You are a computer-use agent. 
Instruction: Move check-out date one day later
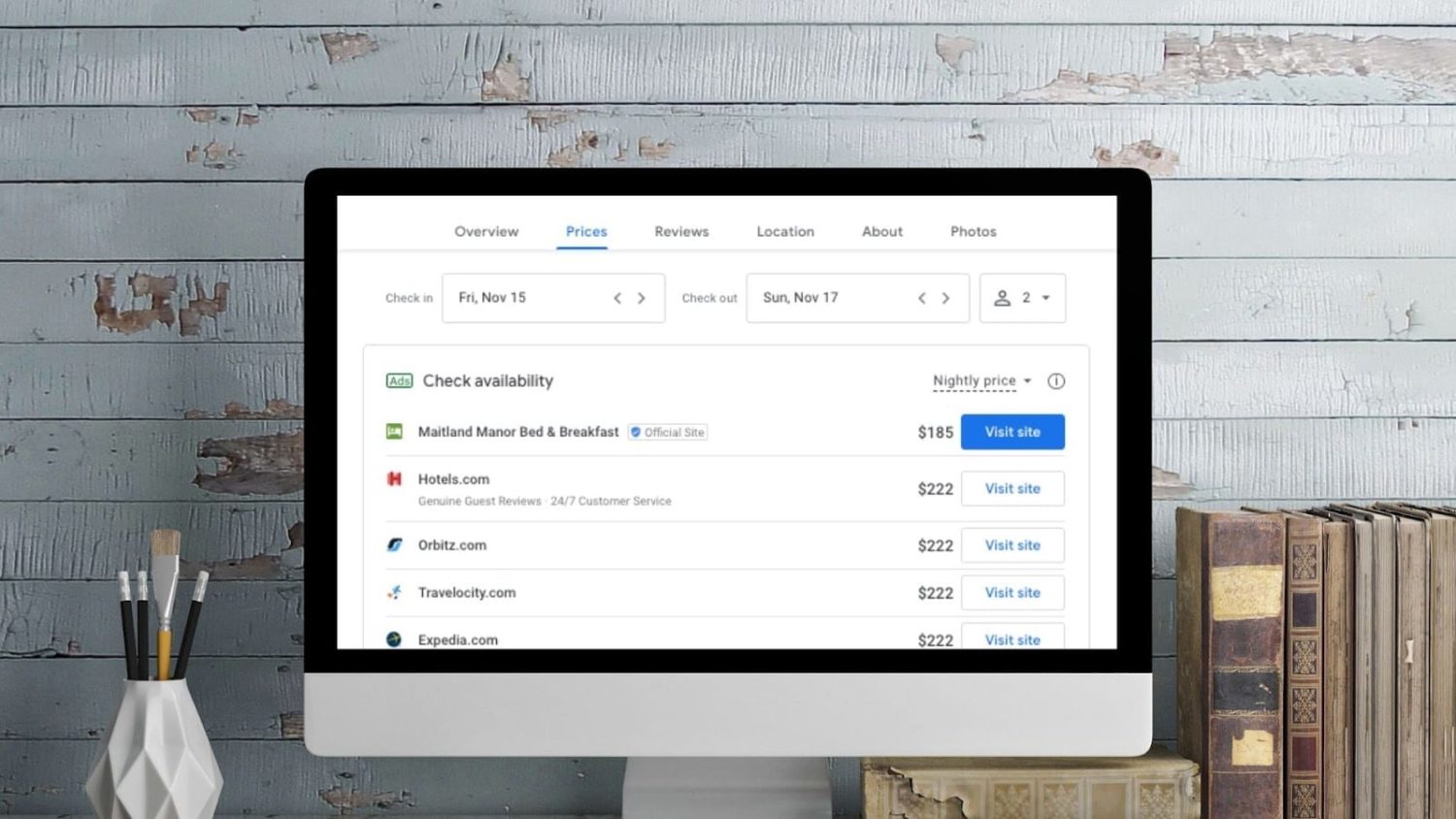point(946,298)
